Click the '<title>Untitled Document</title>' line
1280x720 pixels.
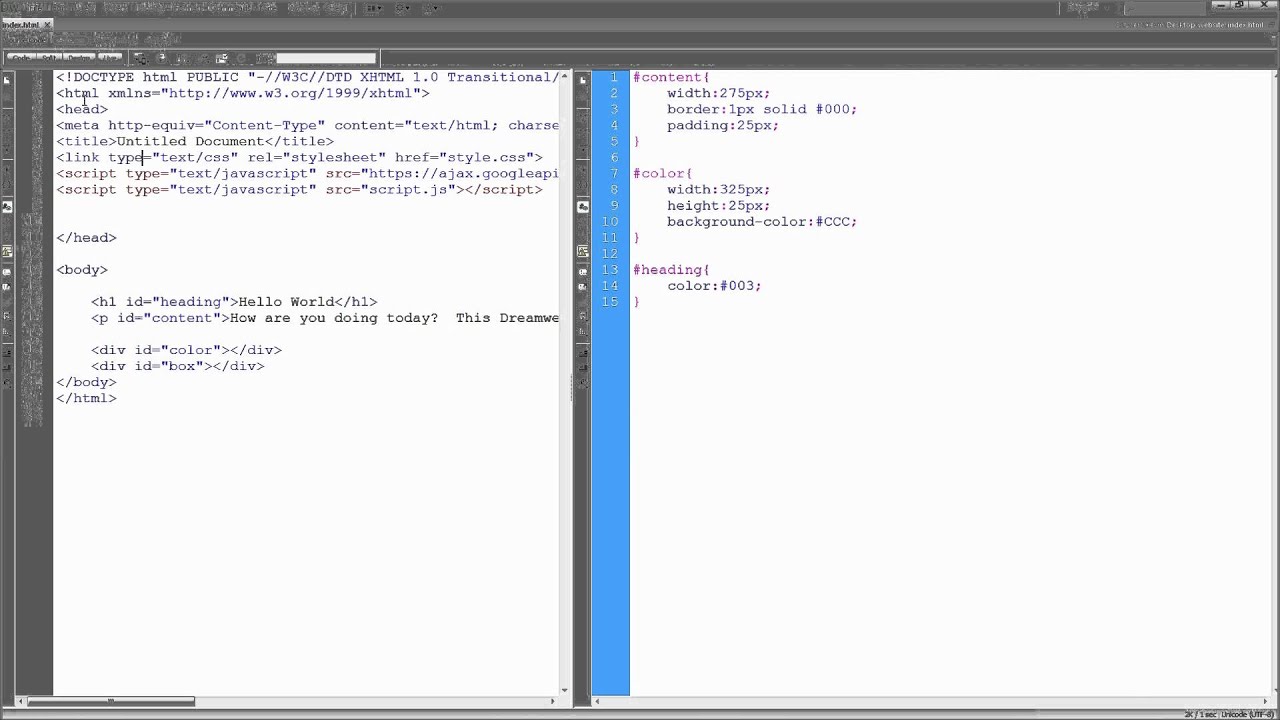point(195,141)
